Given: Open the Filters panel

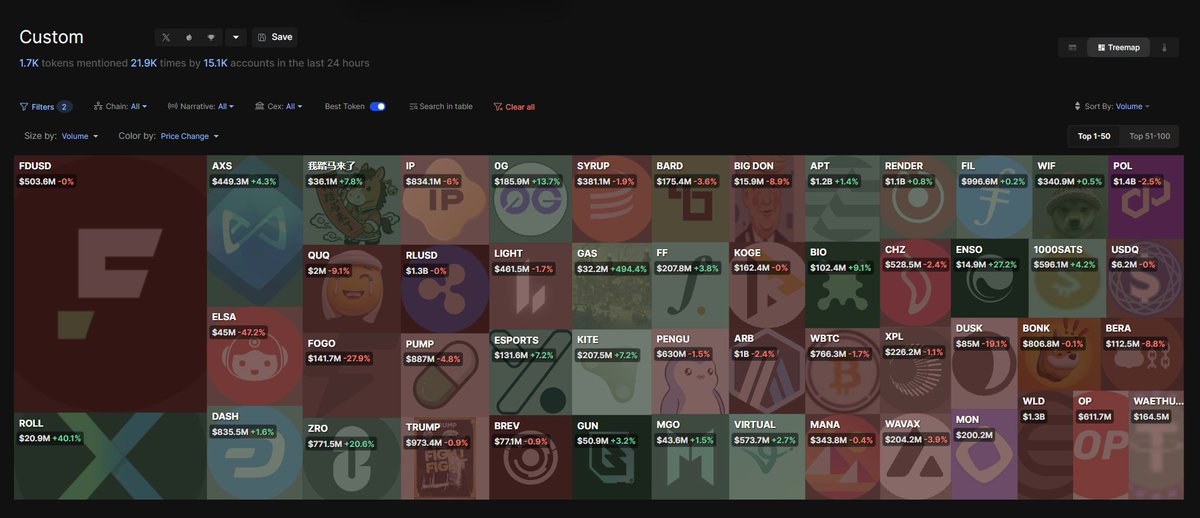Looking at the screenshot, I should point(45,106).
